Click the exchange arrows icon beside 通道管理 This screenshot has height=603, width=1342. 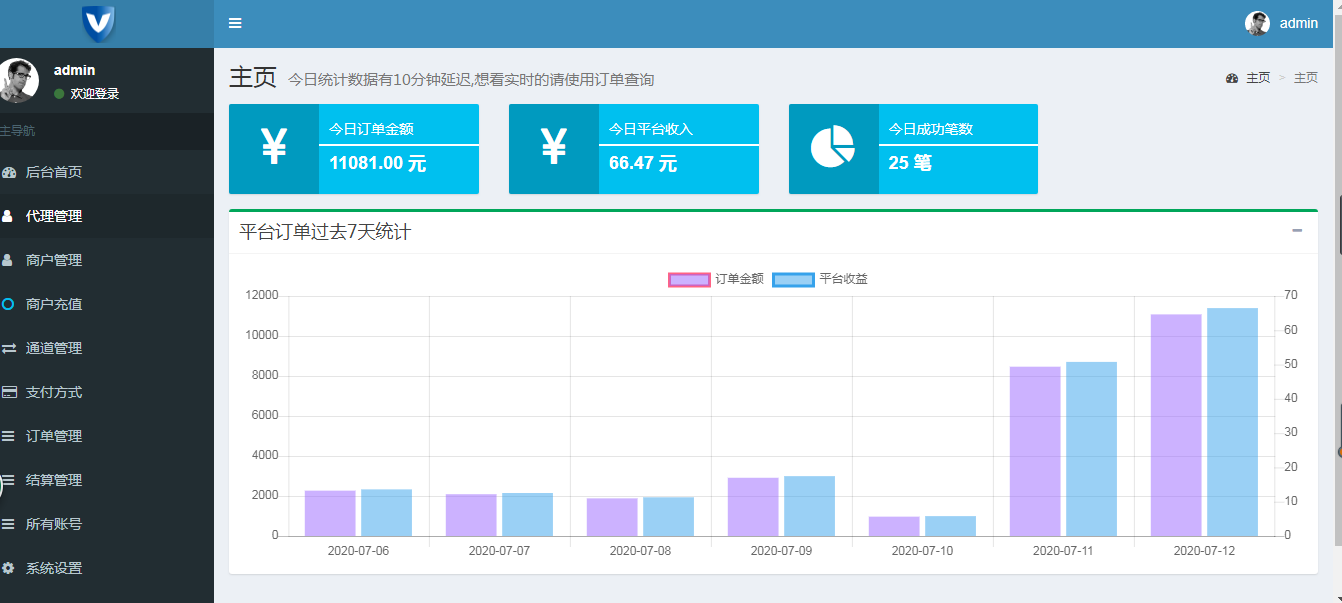[x=8, y=348]
